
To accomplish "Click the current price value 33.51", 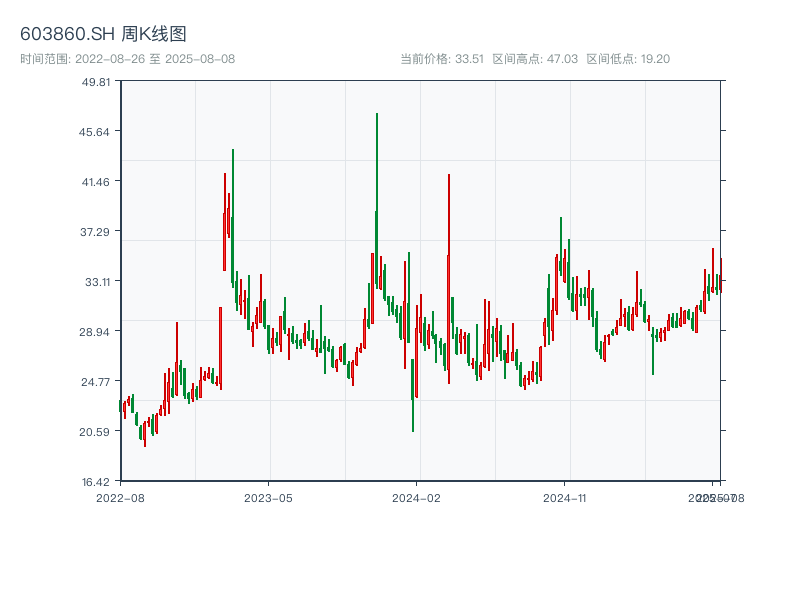I will [469, 59].
